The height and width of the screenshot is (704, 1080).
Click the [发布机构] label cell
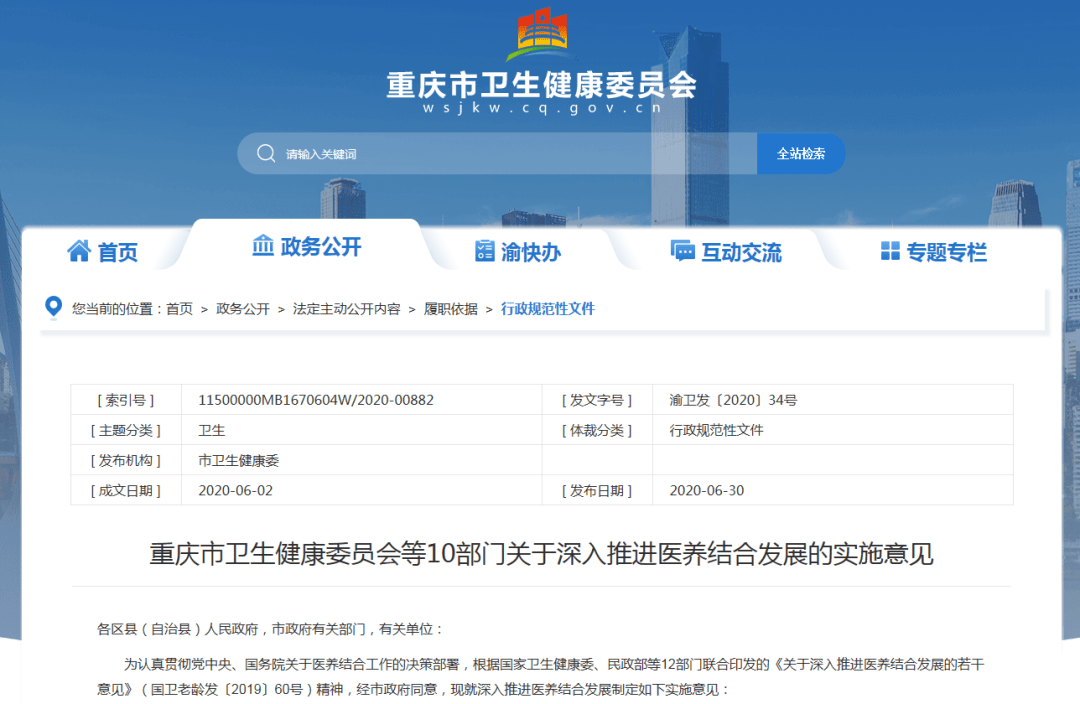pos(126,460)
